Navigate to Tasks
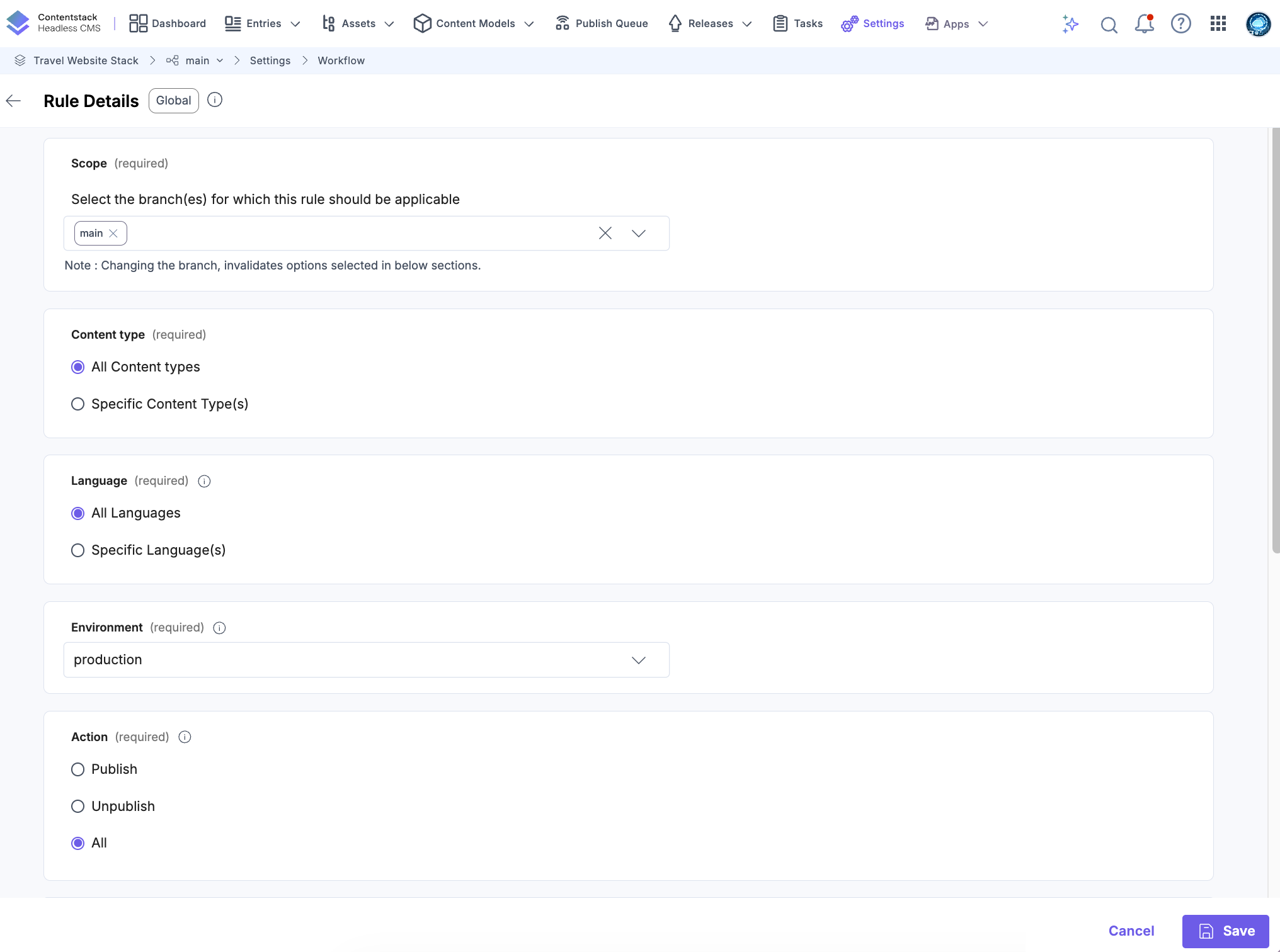This screenshot has height=952, width=1280. pyautogui.click(x=806, y=23)
